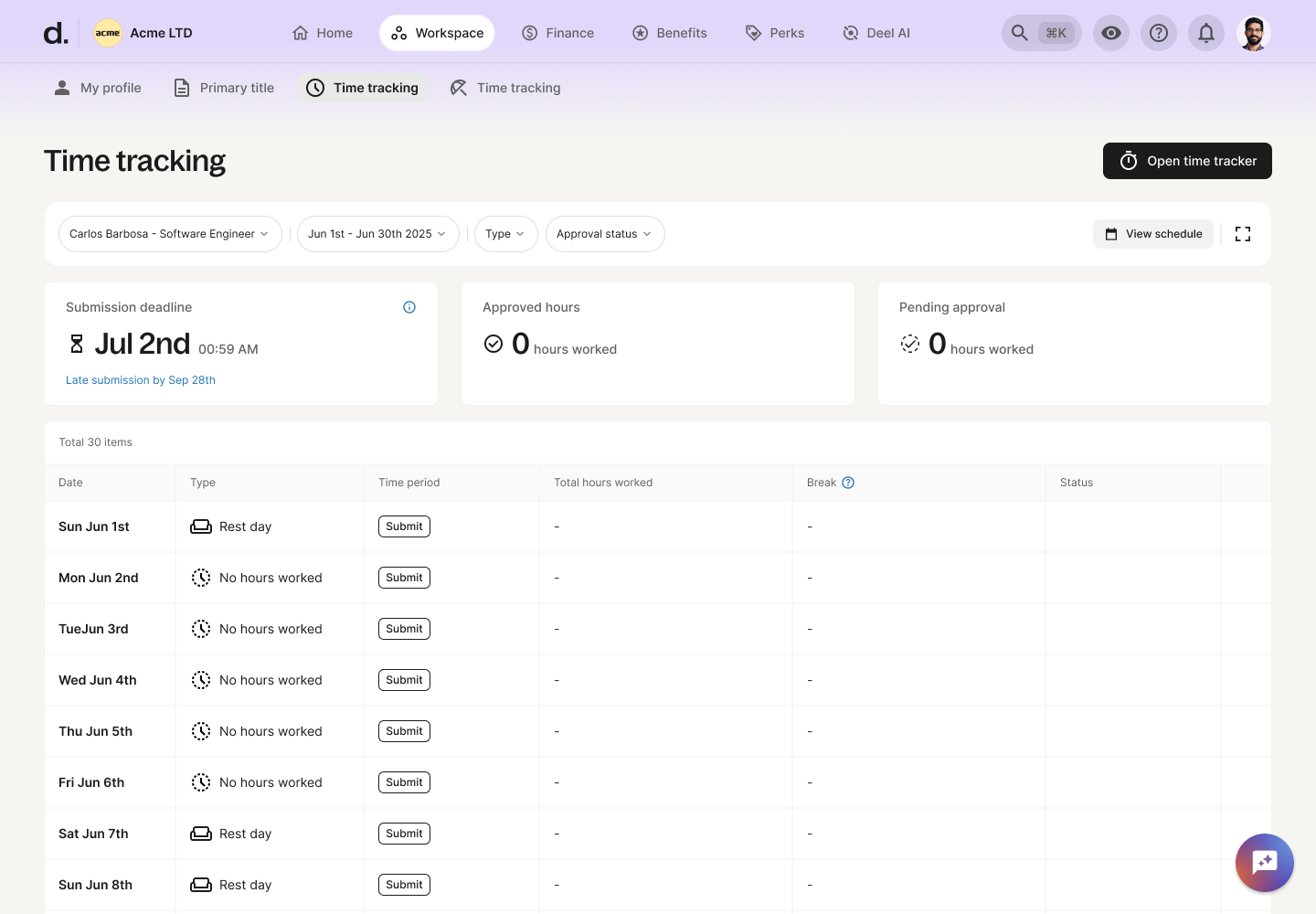Image resolution: width=1316 pixels, height=914 pixels.
Task: Click Late submission by Sep 28th link
Action: coord(141,380)
